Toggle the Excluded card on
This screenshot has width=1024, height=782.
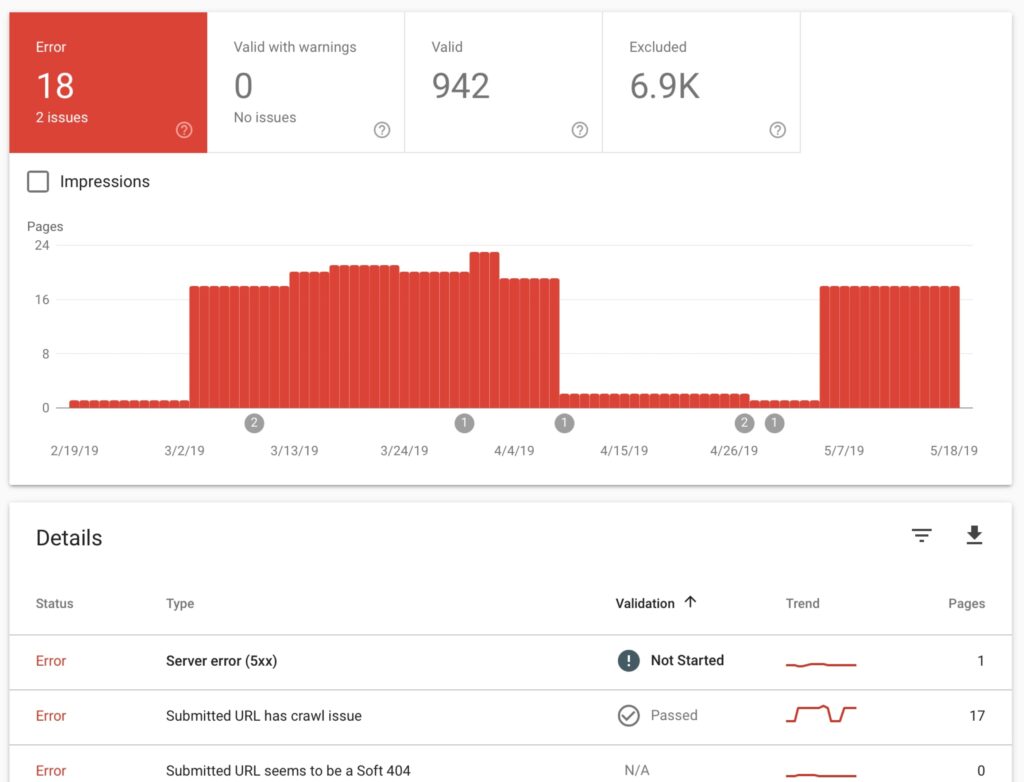coord(700,80)
